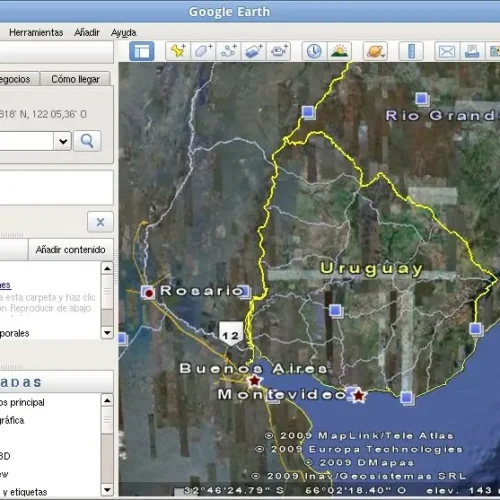Show historical imagery with the clock icon
This screenshot has width=500, height=500.
(x=314, y=51)
